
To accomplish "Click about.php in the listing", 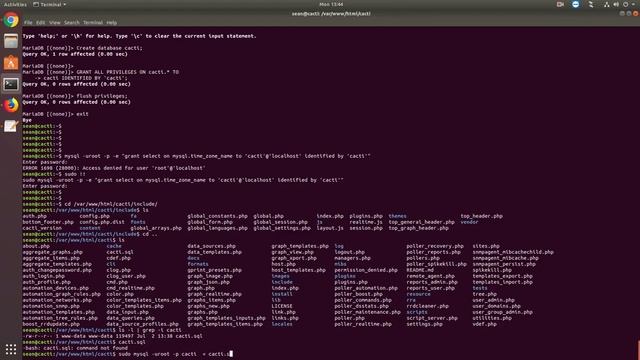I will tap(36, 246).
